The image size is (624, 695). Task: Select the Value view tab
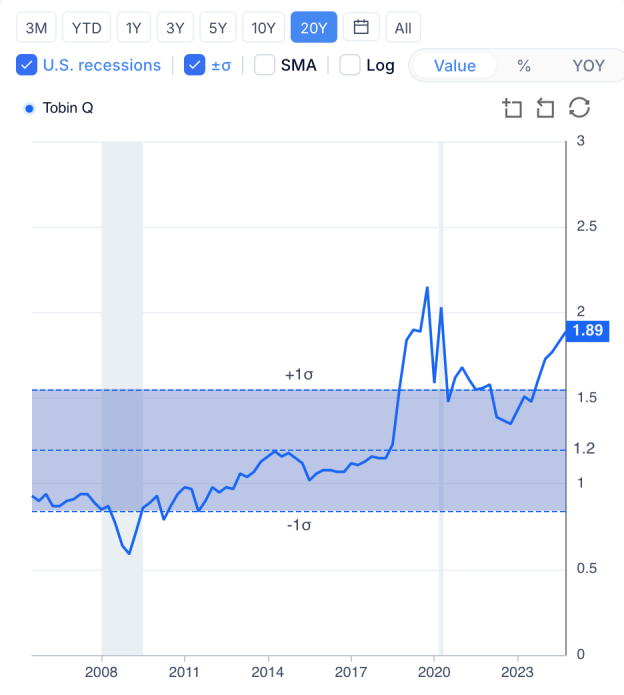click(454, 66)
